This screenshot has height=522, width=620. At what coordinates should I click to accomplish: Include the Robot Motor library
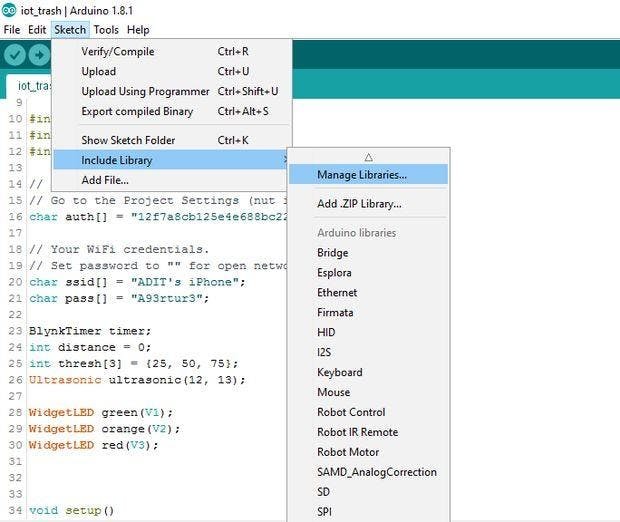click(x=369, y=452)
